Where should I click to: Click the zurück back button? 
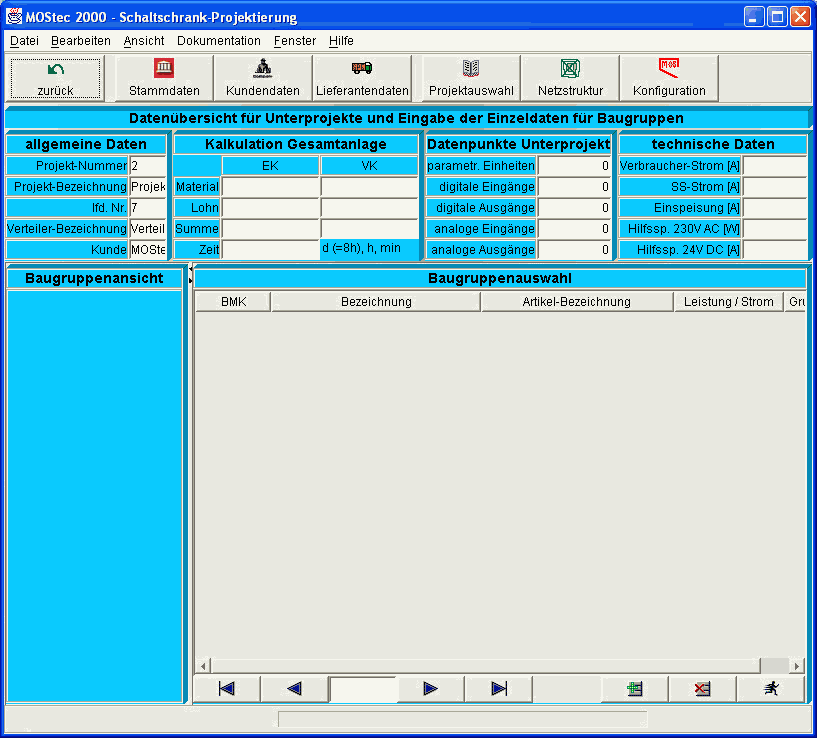click(56, 78)
